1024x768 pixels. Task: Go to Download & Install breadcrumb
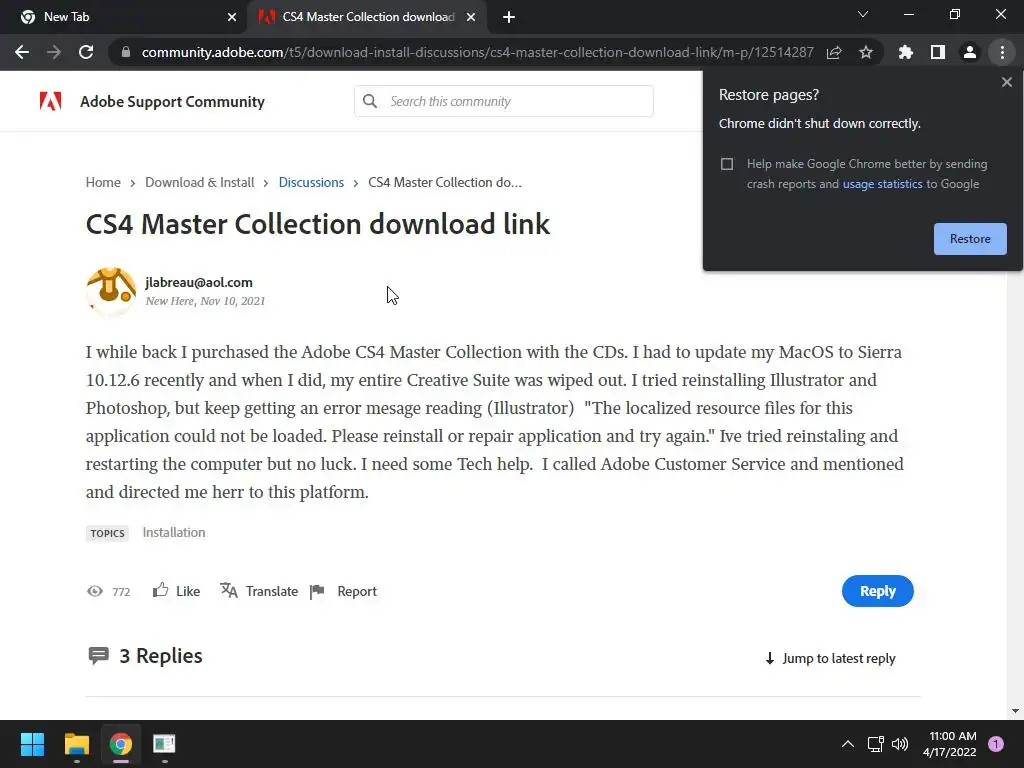(x=199, y=182)
